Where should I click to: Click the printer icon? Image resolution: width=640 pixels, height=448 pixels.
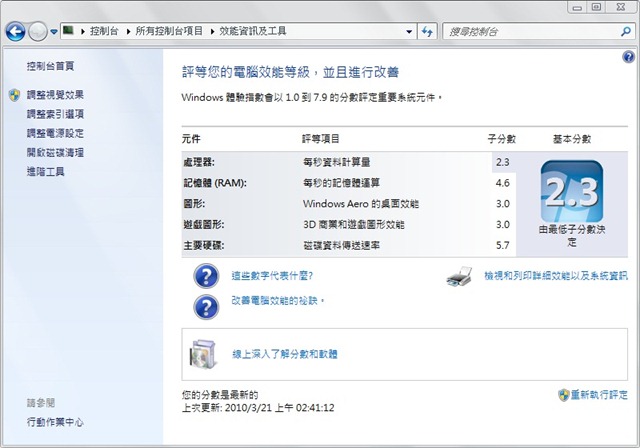coord(459,276)
